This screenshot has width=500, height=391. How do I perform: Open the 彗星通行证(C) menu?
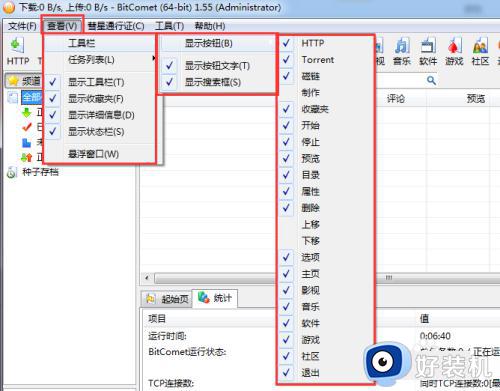click(x=116, y=26)
